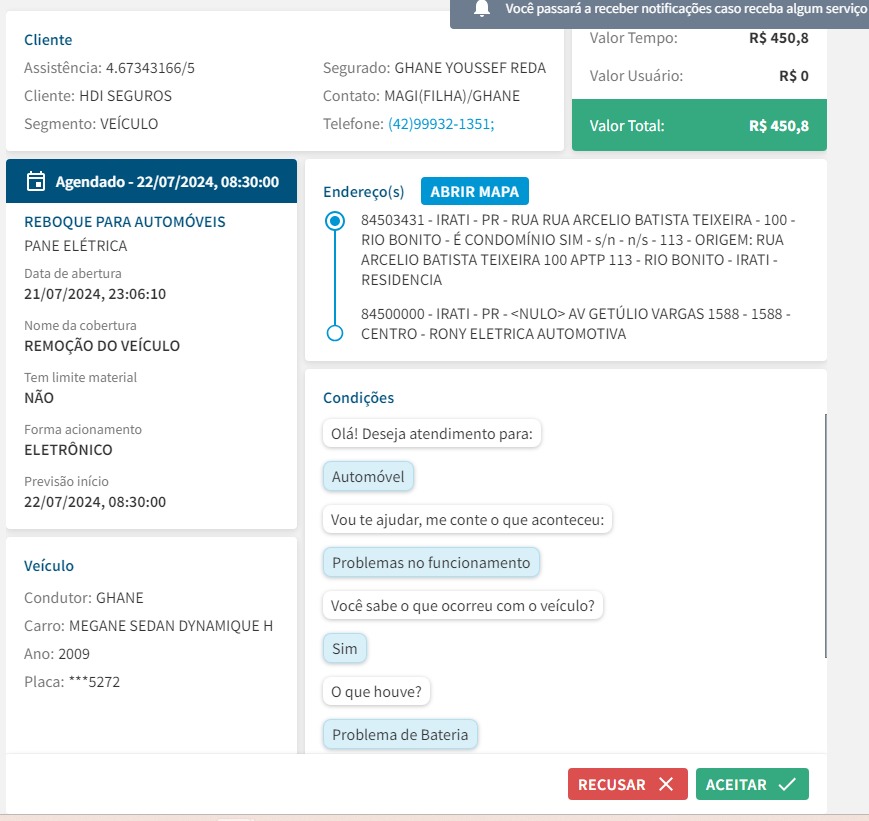The image size is (869, 821).
Task: Click the green Valor Total bar
Action: 699,126
